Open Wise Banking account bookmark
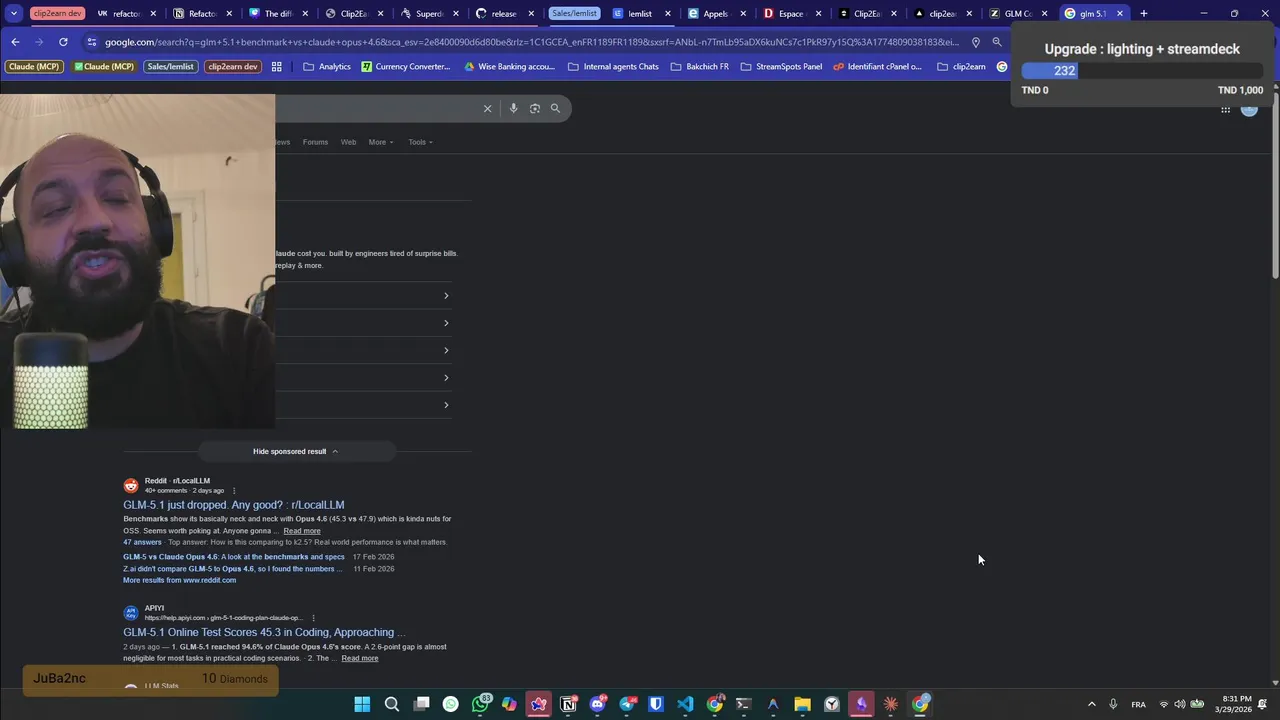Screen dimensions: 1280x720 [x=509, y=67]
